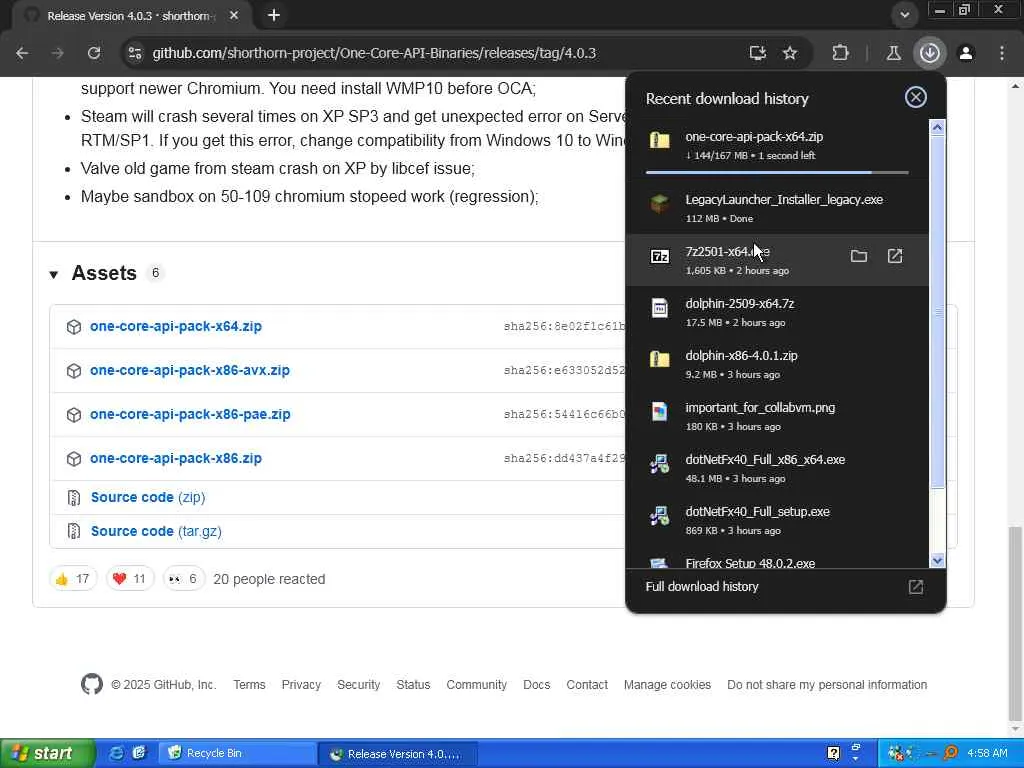Image resolution: width=1024 pixels, height=768 pixels.
Task: Open LegacyLauncher_Installer_legacy.exe from downloads list
Action: coord(777,208)
